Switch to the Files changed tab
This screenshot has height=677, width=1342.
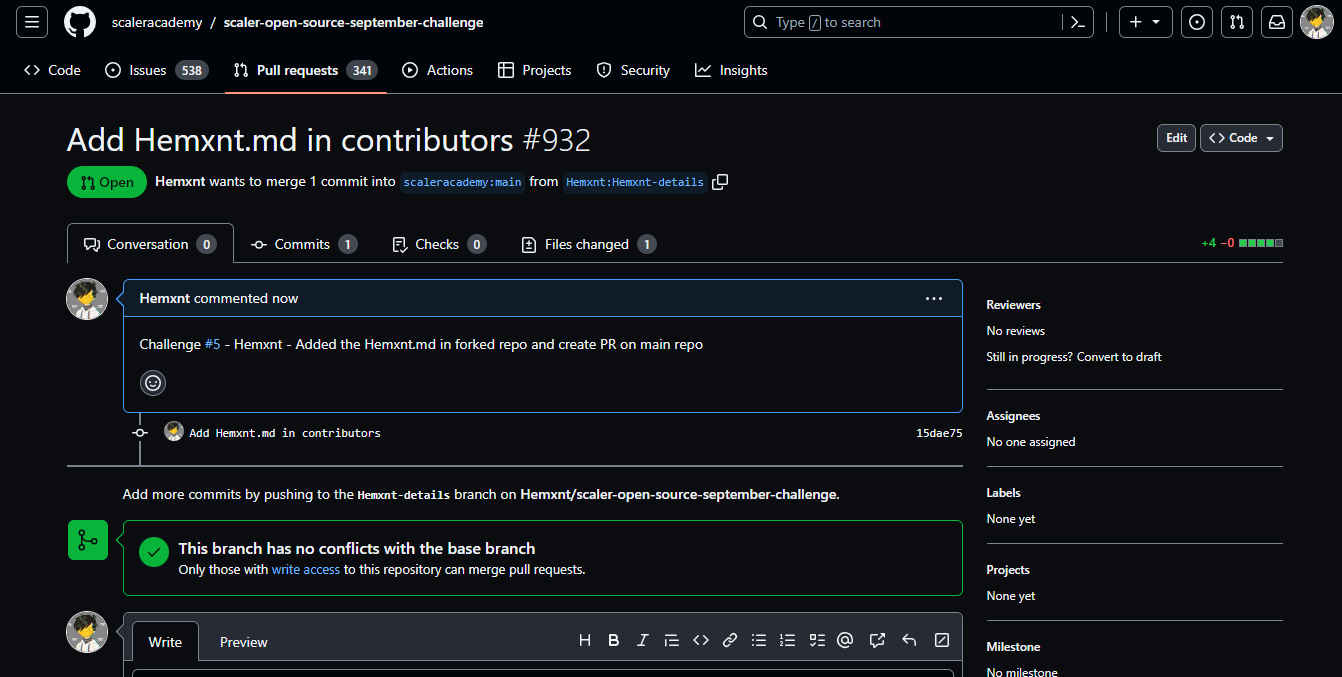[588, 243]
